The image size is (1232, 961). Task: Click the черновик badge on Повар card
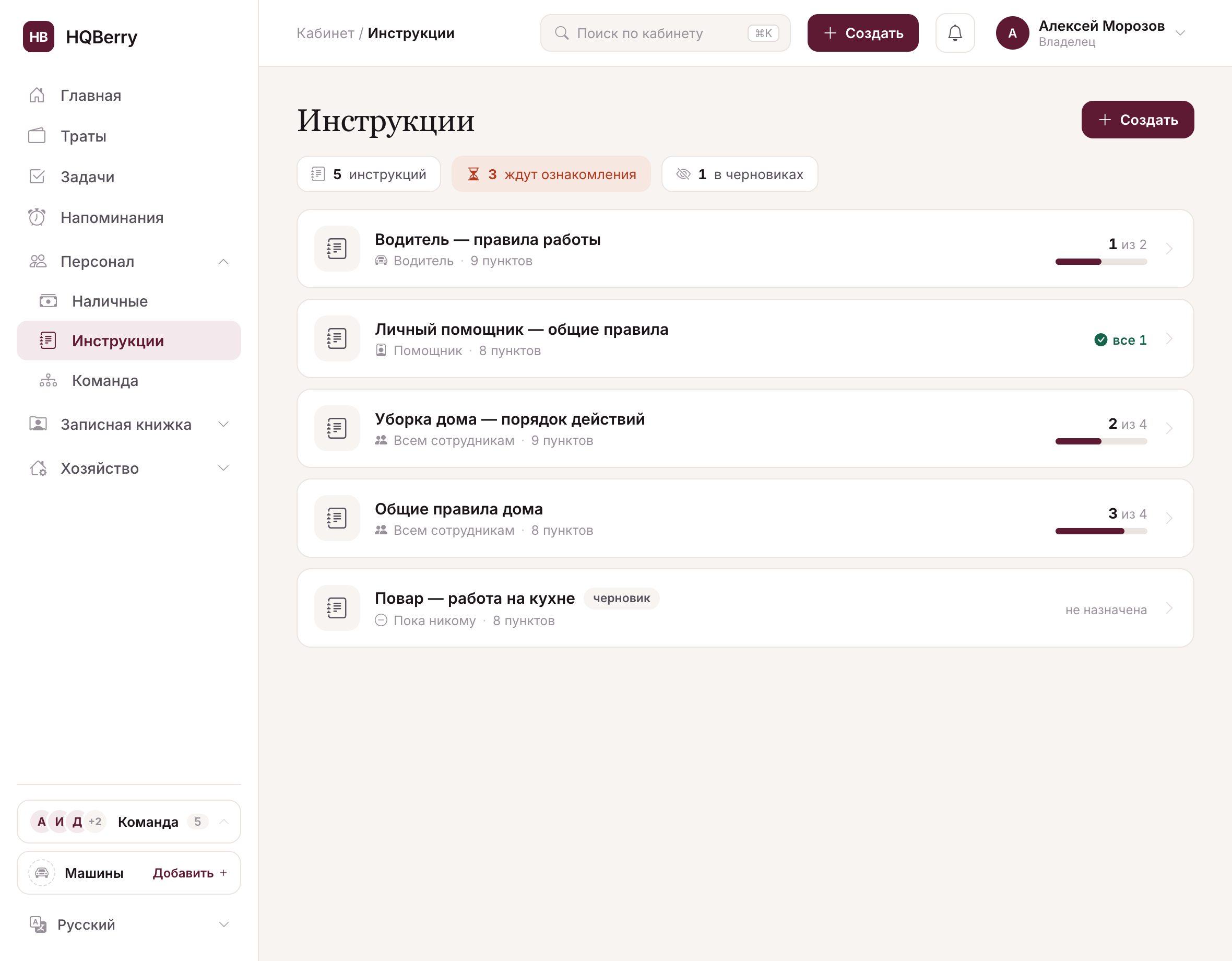[621, 598]
